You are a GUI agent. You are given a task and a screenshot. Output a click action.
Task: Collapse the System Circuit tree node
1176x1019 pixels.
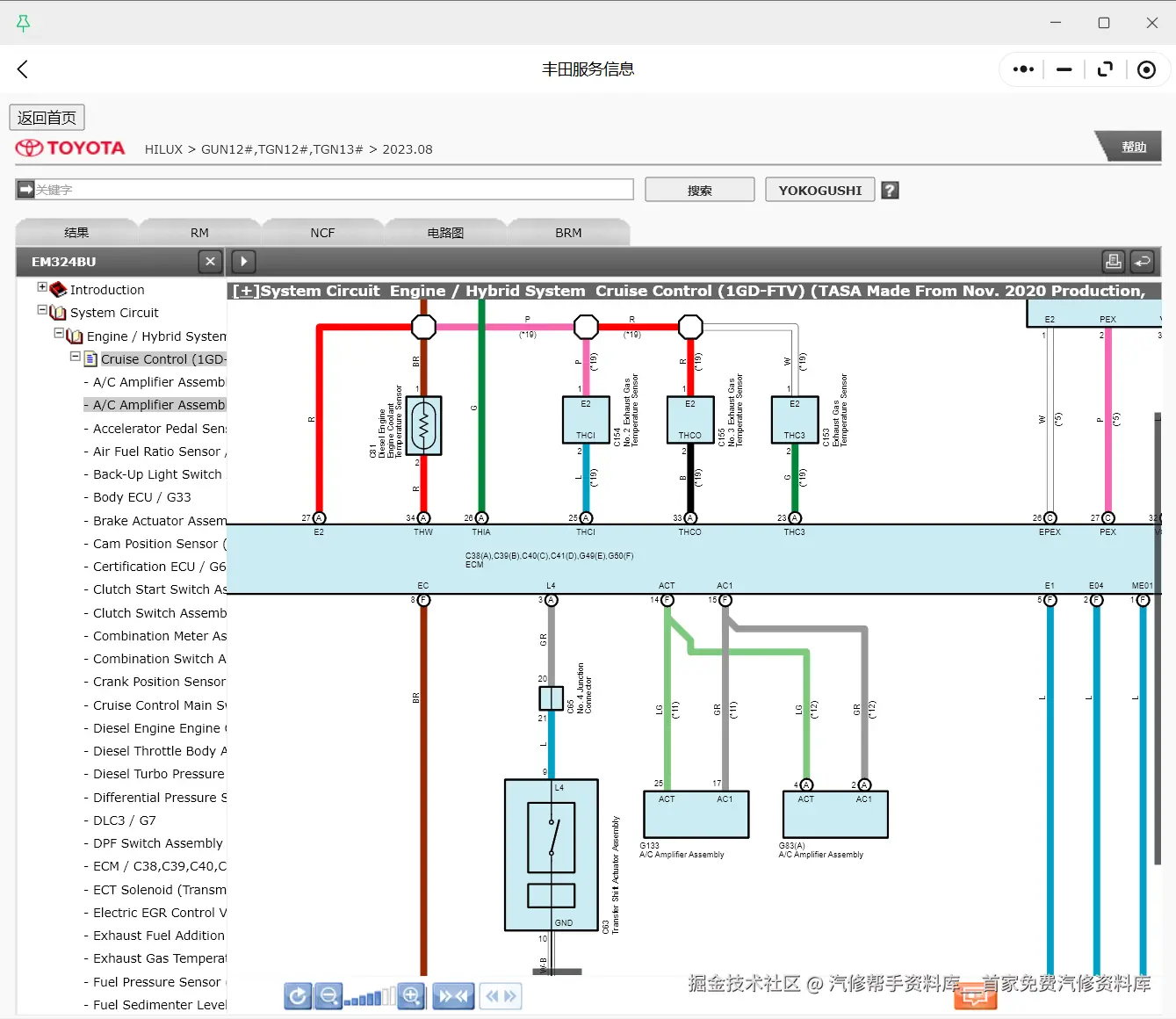click(x=42, y=311)
